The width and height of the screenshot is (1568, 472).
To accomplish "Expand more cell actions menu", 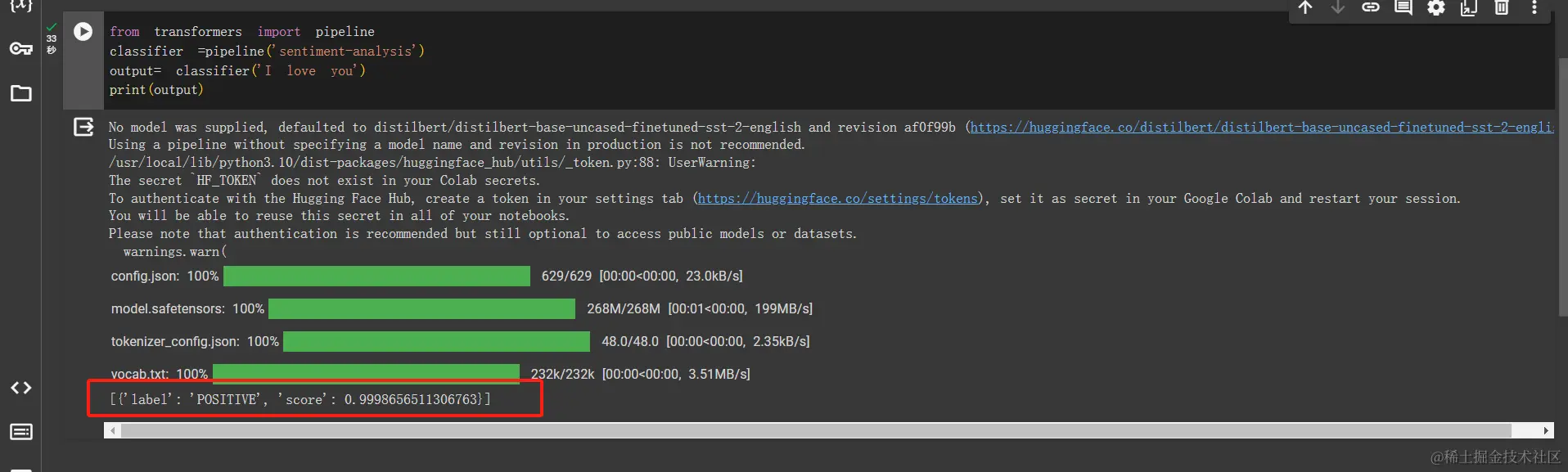I will (1534, 8).
